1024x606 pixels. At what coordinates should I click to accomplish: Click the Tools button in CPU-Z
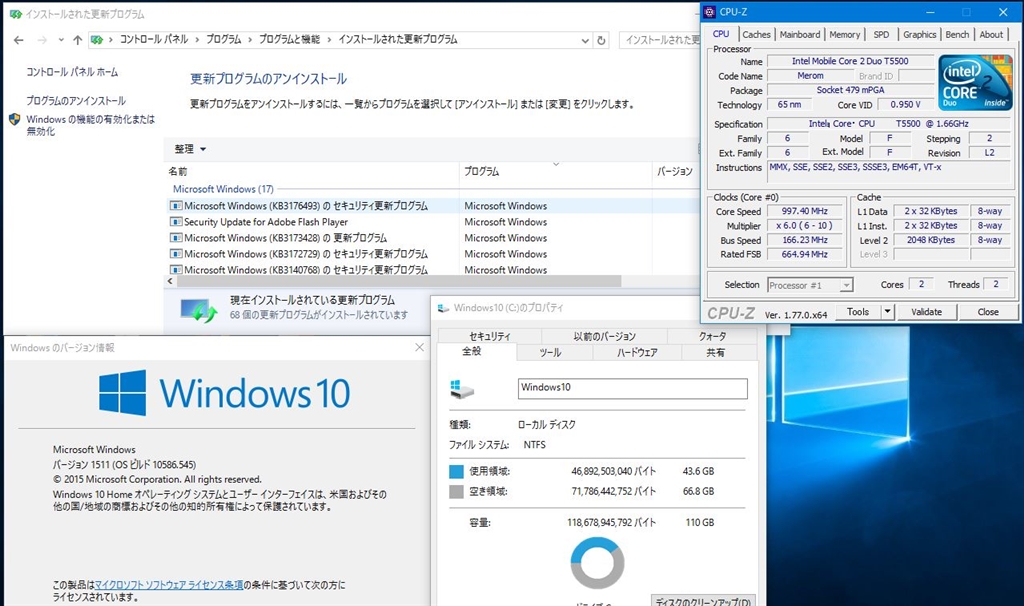pyautogui.click(x=857, y=312)
